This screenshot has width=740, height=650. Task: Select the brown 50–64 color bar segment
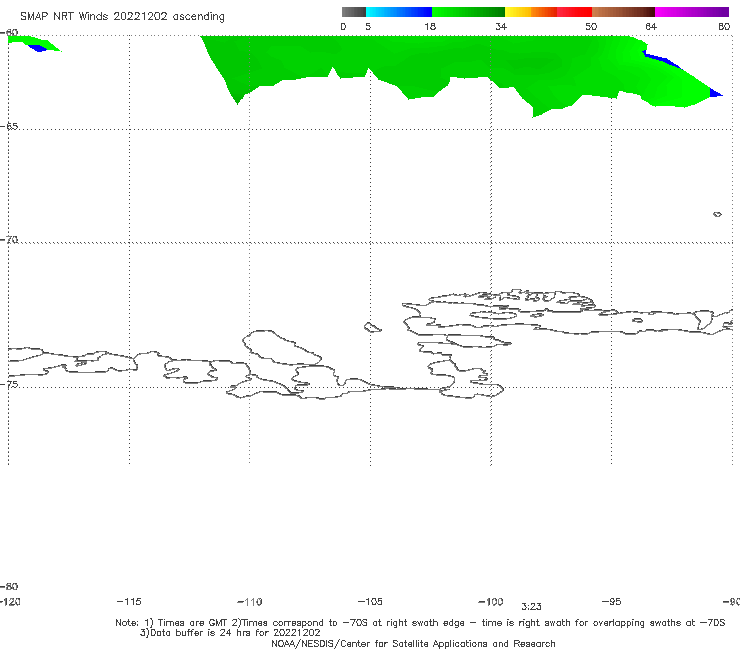click(623, 12)
